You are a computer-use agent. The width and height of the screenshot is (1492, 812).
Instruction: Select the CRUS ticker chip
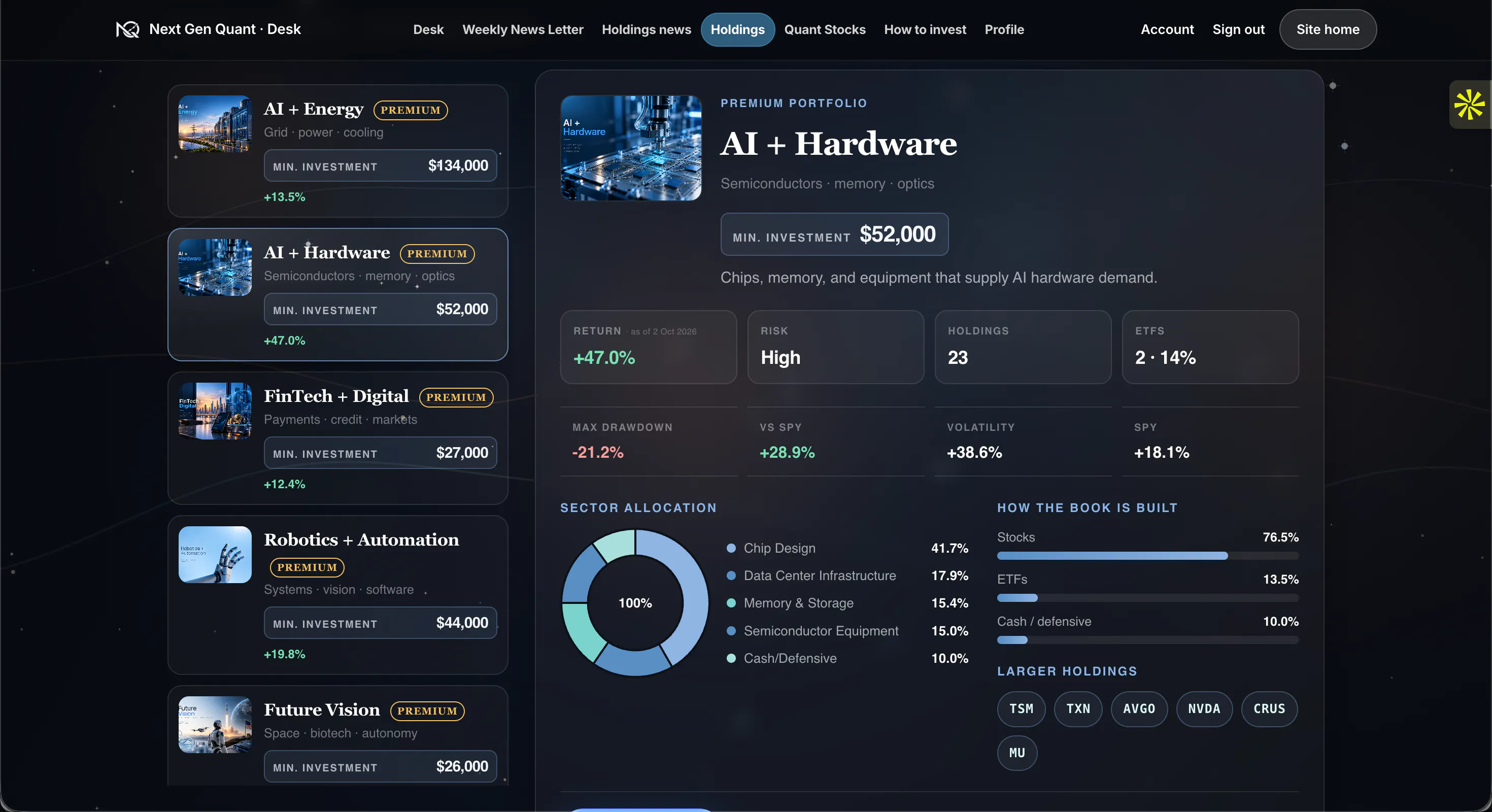coord(1269,709)
